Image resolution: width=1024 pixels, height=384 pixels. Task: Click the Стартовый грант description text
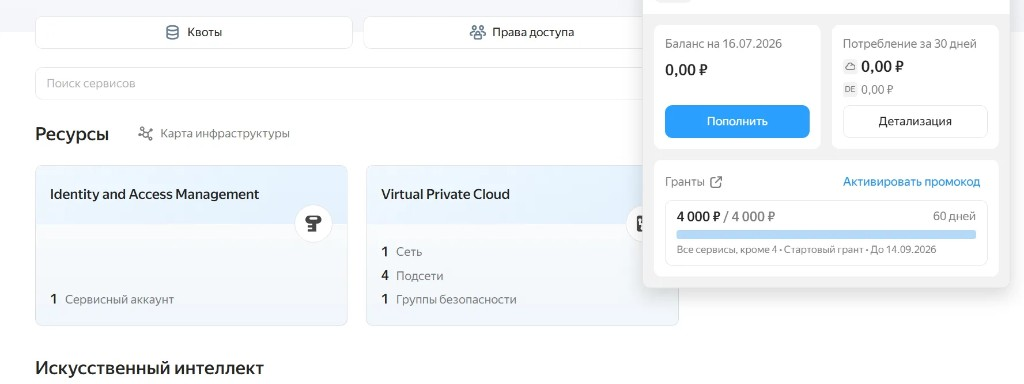coord(823,249)
